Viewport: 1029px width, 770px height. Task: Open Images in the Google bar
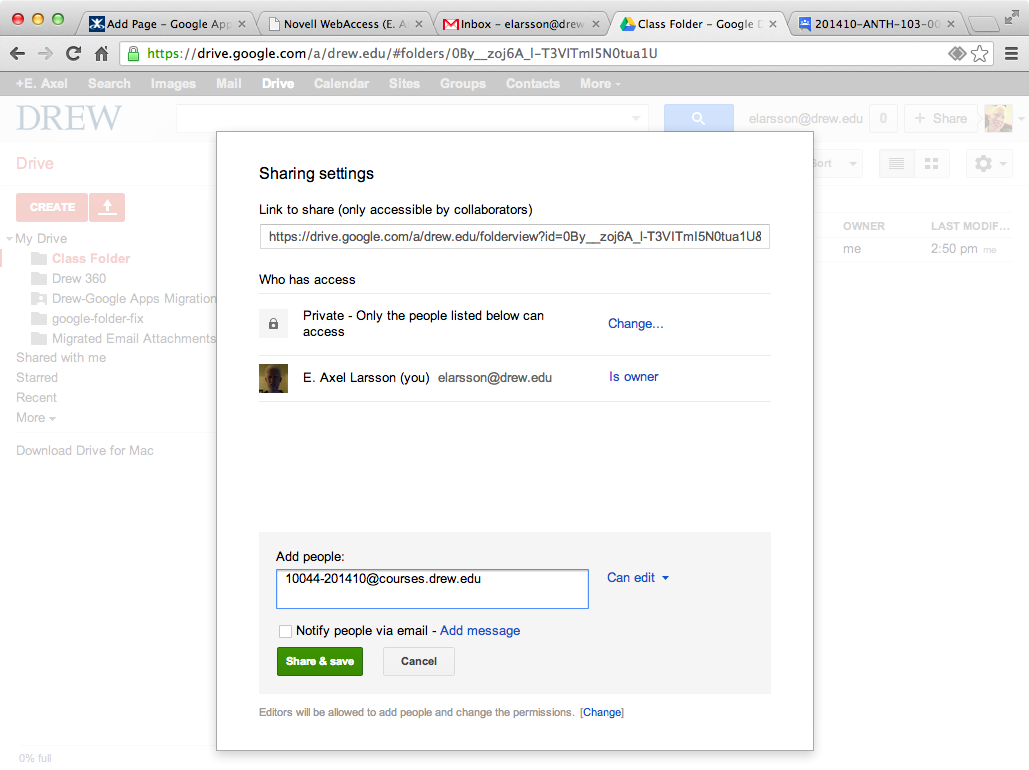tap(173, 84)
